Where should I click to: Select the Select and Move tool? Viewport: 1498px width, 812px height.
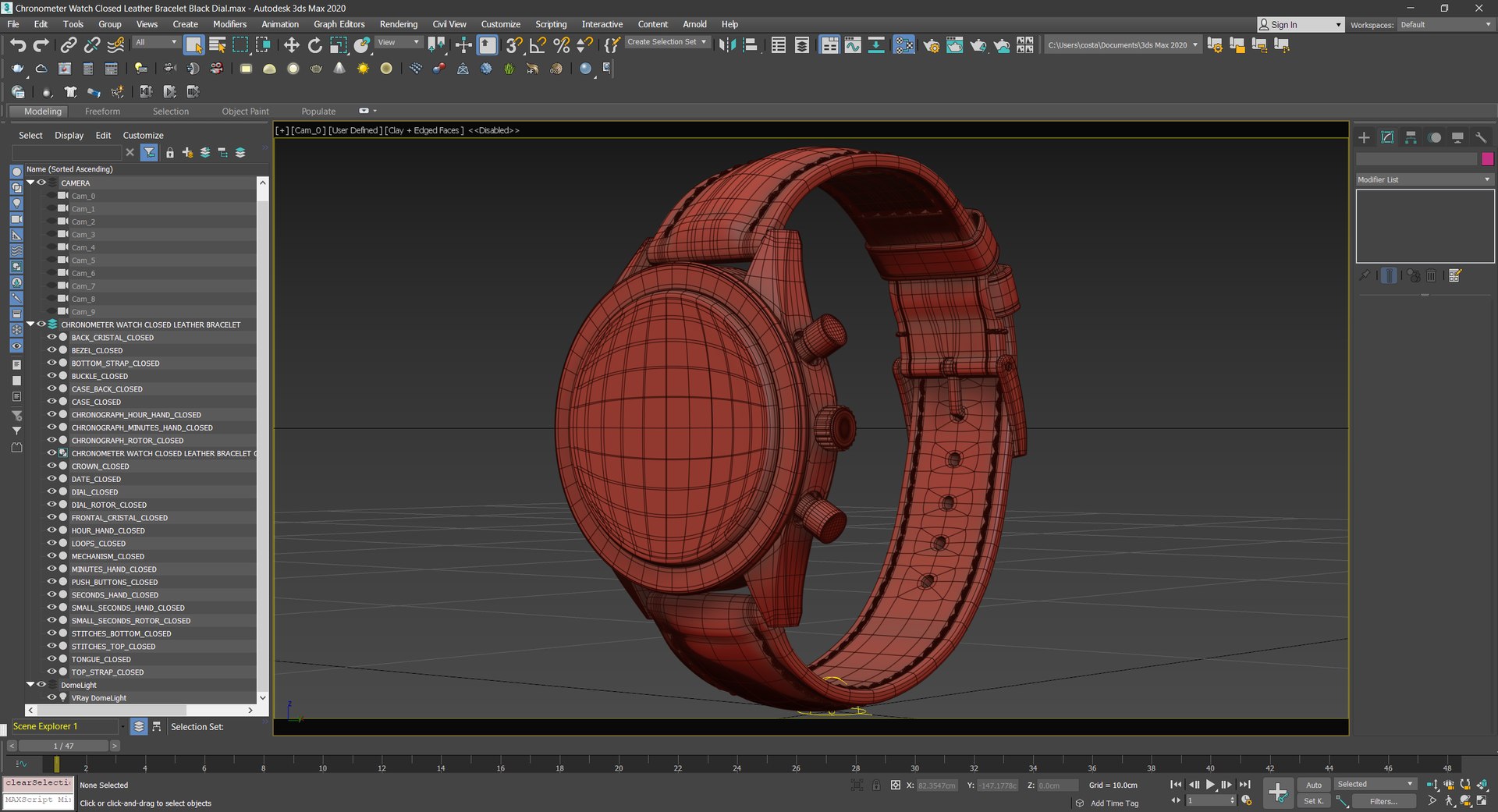click(x=292, y=45)
